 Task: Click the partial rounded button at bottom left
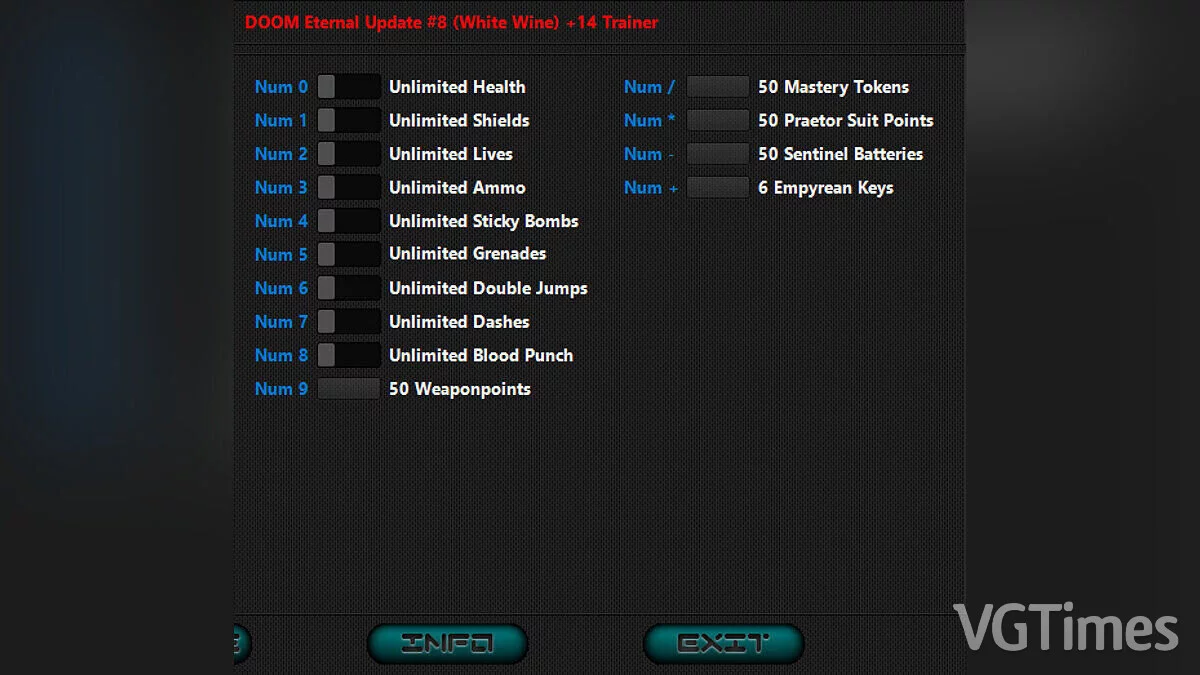tap(235, 643)
